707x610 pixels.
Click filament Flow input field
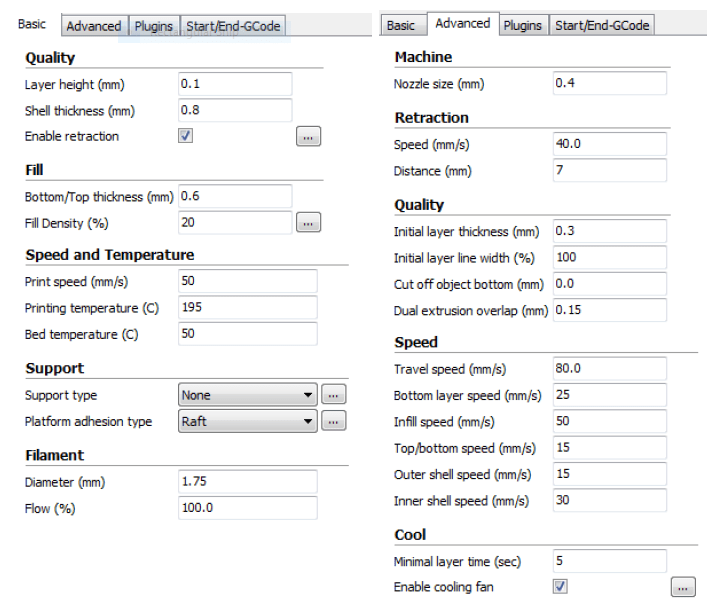click(x=248, y=508)
